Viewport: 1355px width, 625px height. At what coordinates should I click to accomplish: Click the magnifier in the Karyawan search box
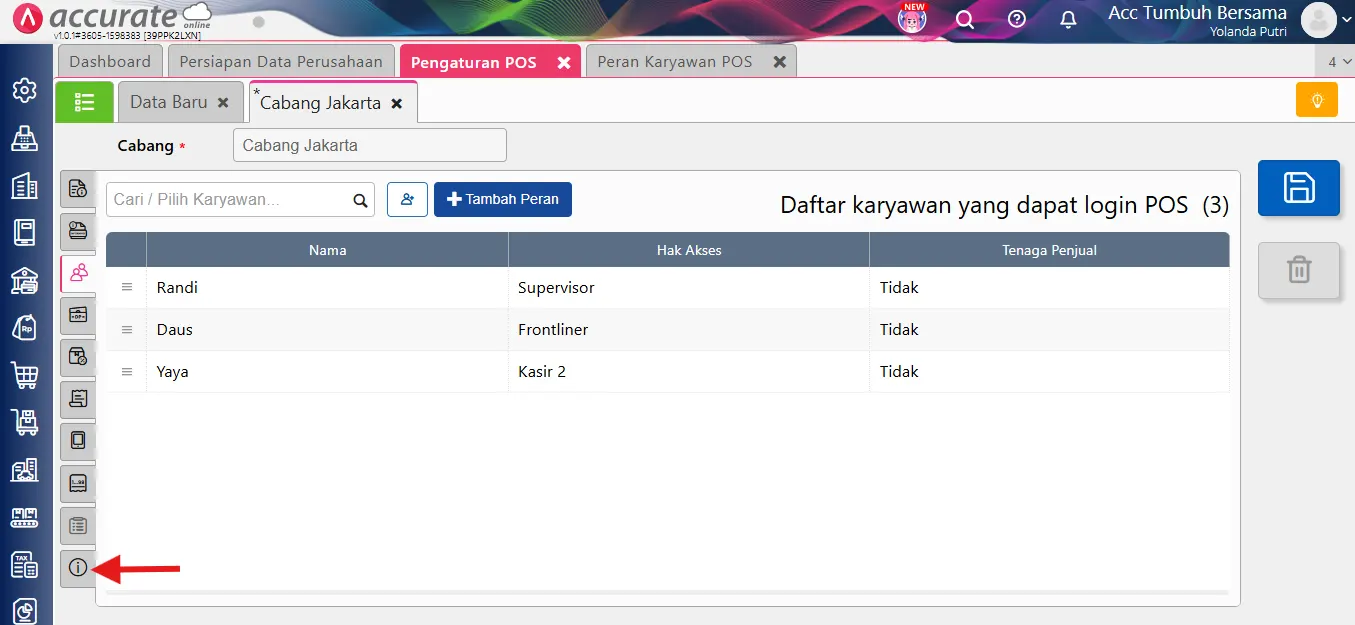point(360,200)
